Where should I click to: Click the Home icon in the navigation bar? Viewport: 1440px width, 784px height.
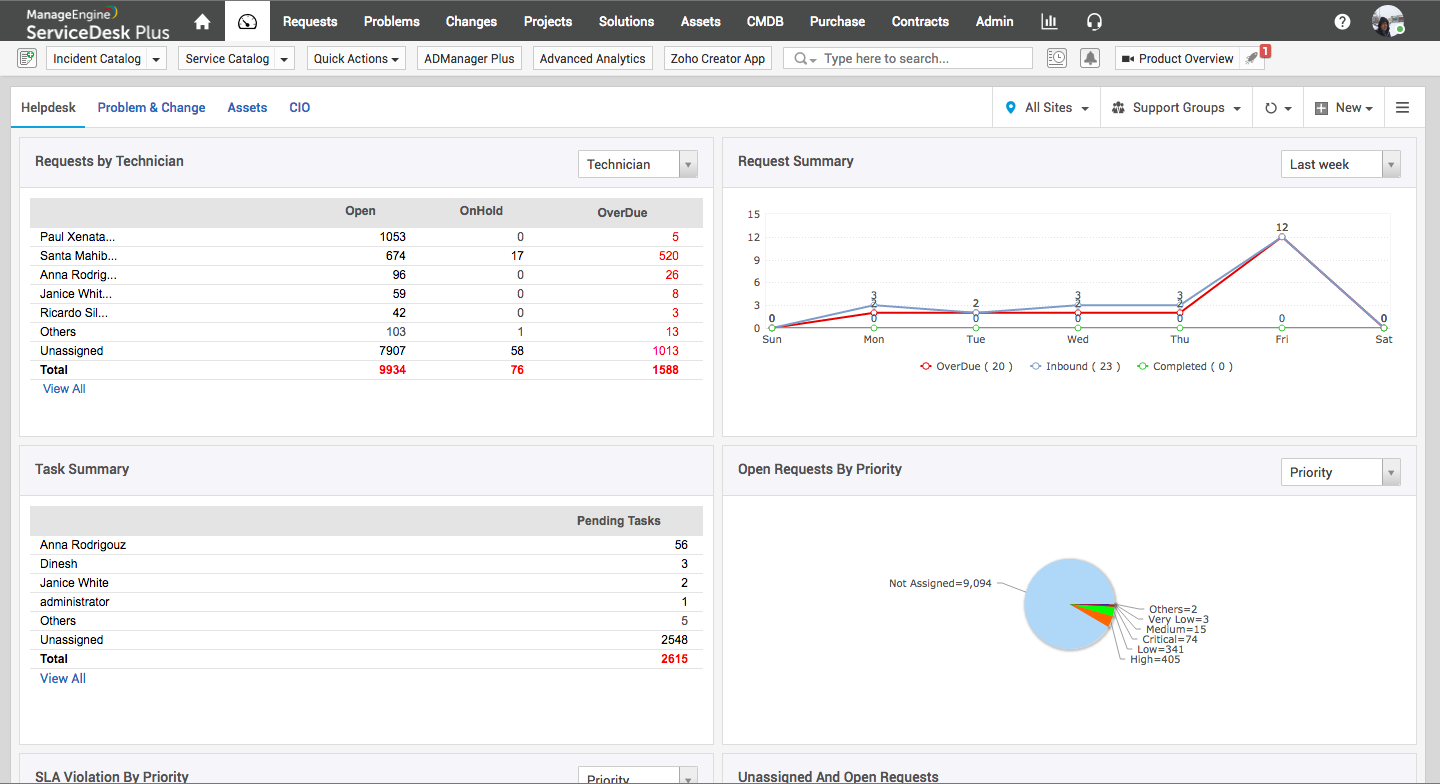tap(200, 20)
